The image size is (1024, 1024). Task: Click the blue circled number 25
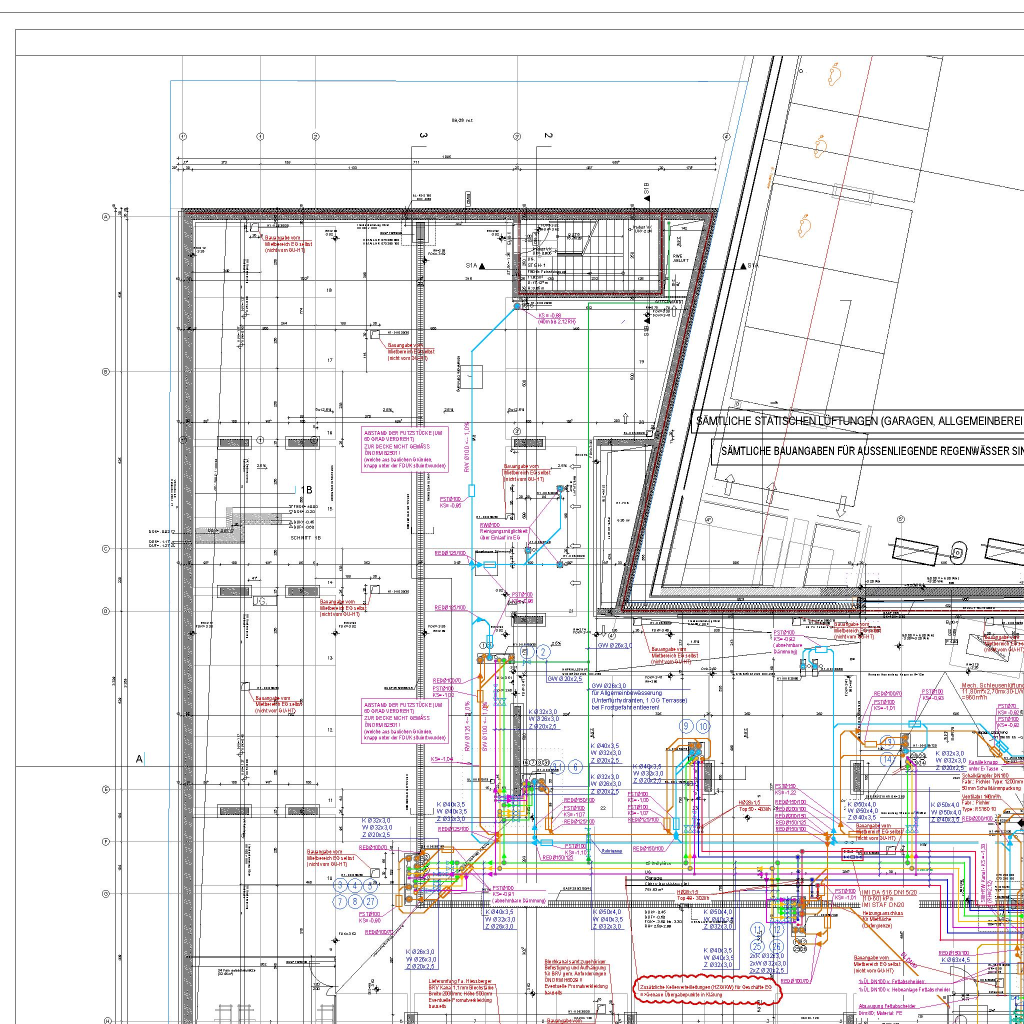pos(757,945)
